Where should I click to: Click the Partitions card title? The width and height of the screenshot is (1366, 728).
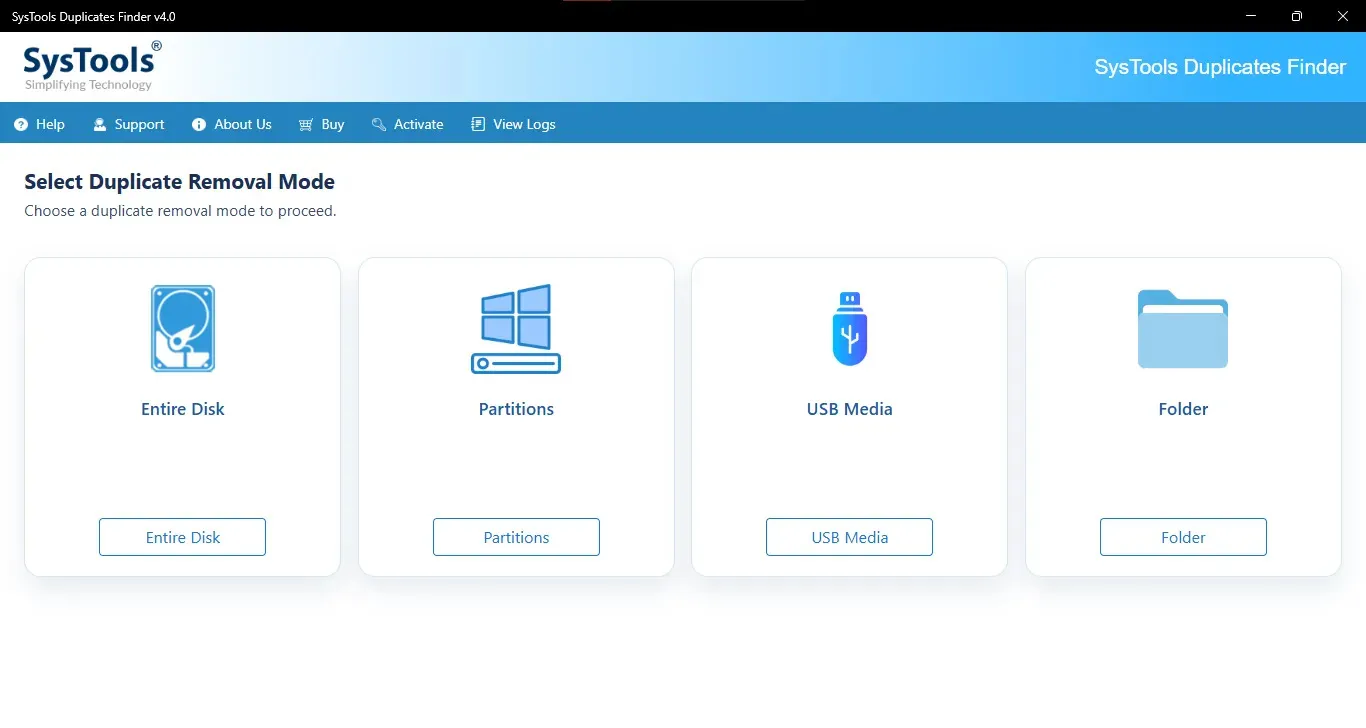point(516,409)
